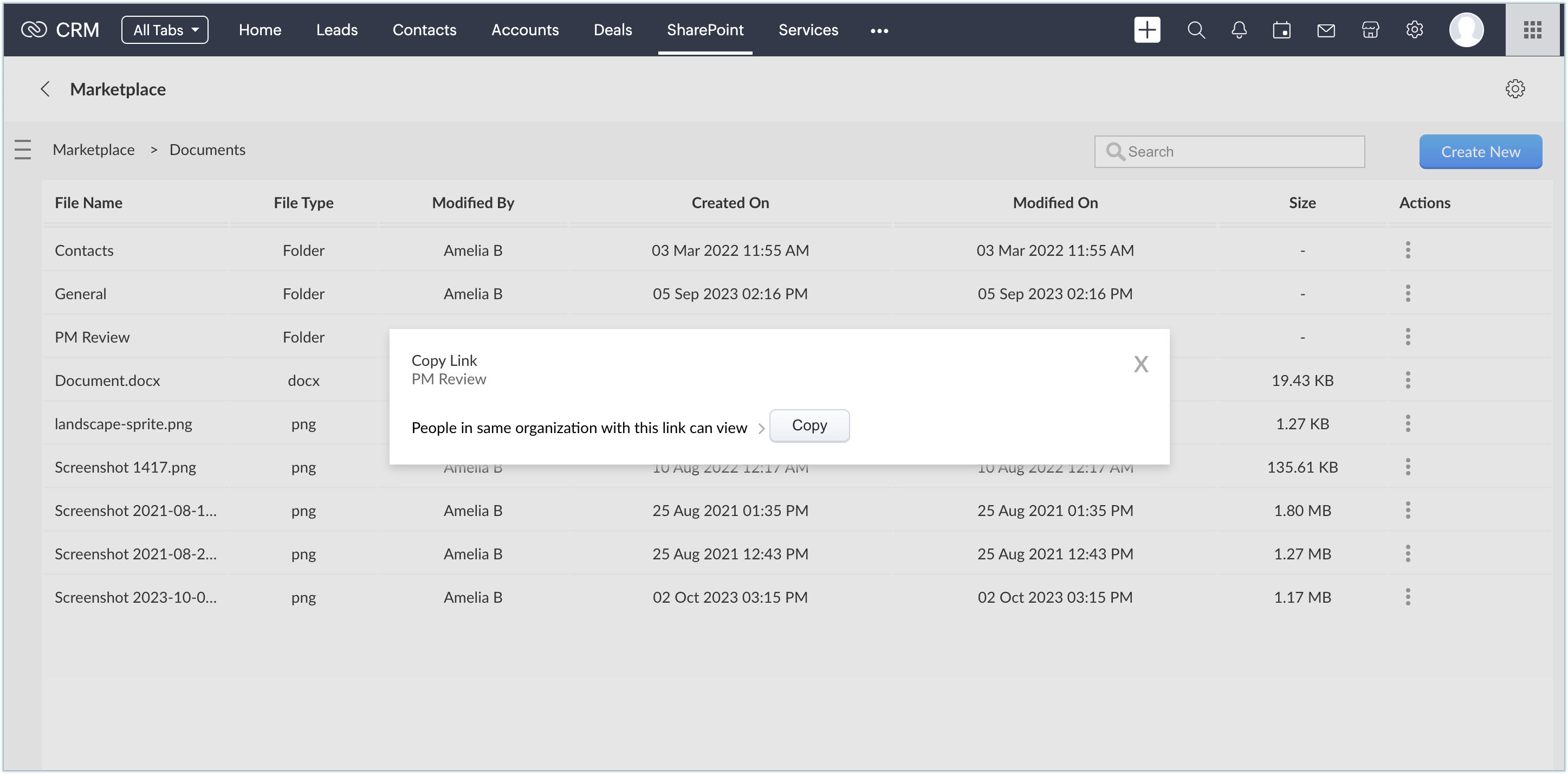Open the marketplace store icon
Screen dimensions: 1568x774
click(x=1370, y=30)
